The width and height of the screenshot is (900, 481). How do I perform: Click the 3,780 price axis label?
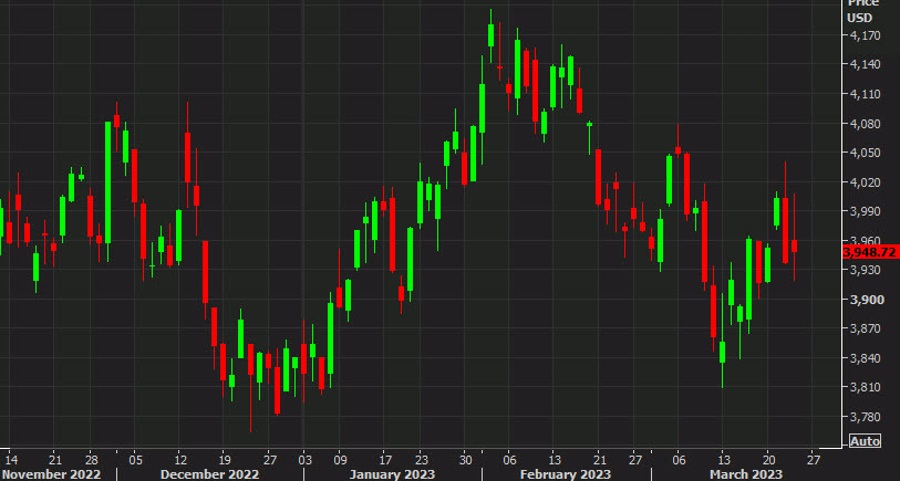tap(864, 417)
